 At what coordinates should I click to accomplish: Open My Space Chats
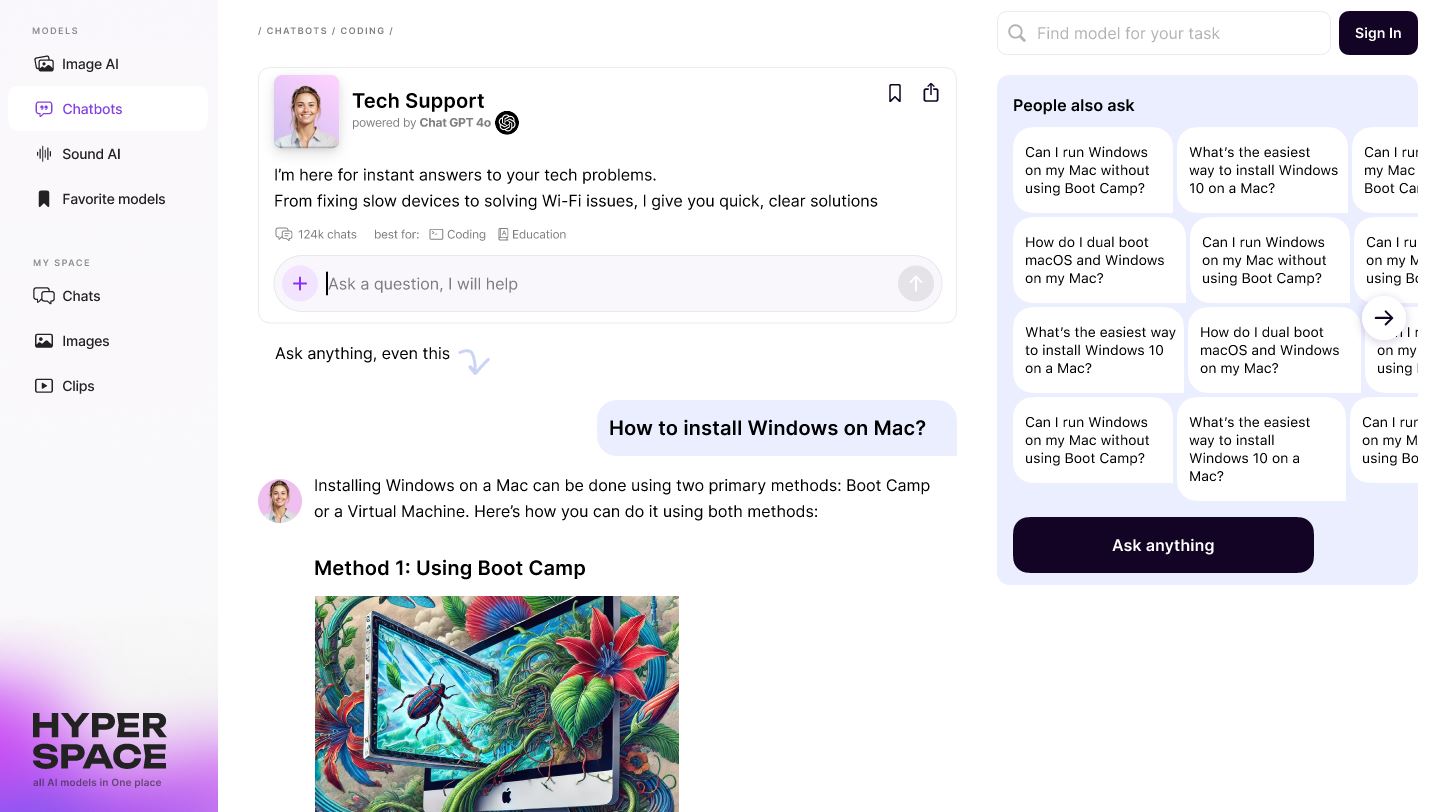click(81, 296)
